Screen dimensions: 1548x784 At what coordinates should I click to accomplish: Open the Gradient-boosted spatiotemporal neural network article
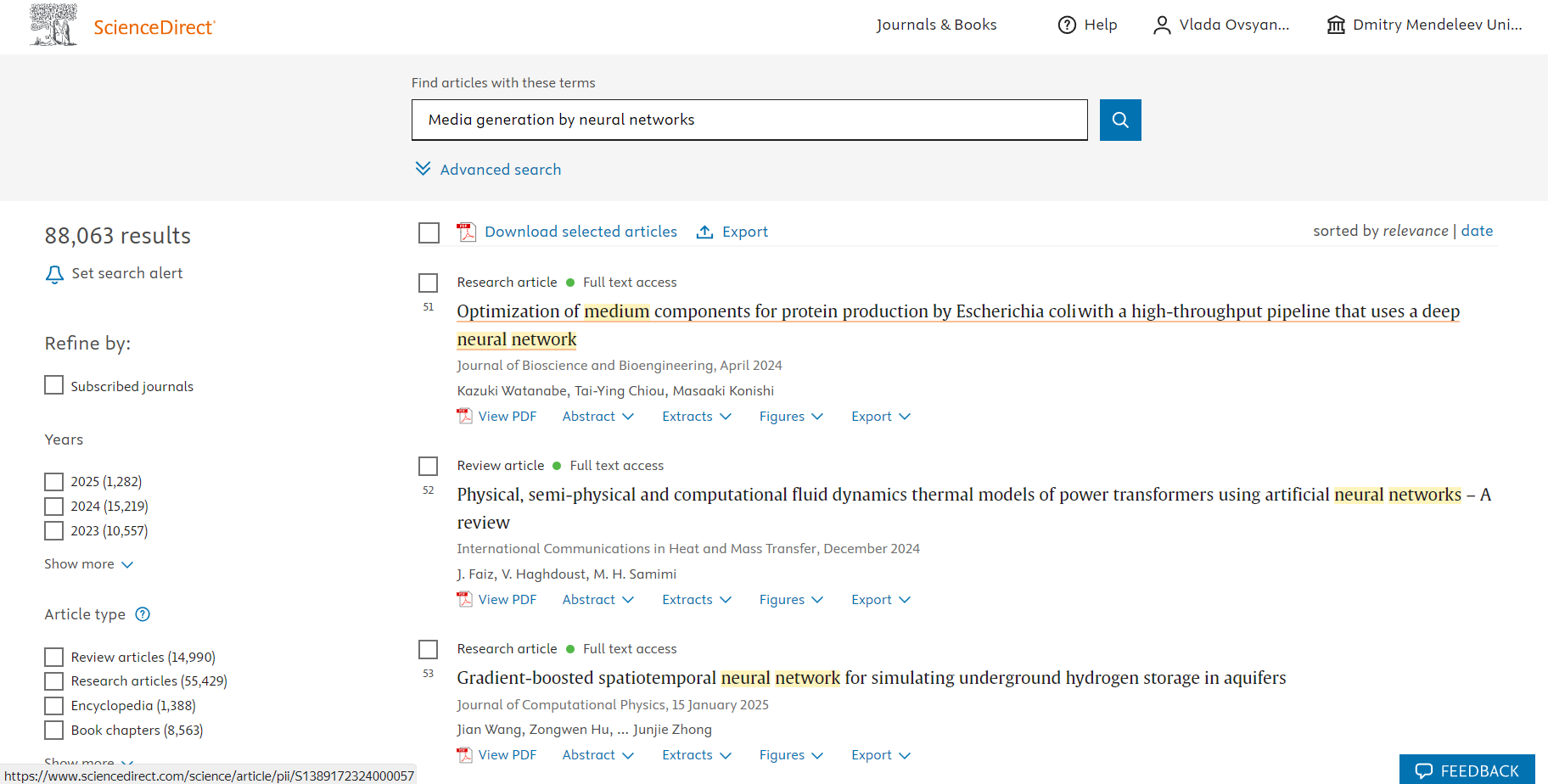872,678
